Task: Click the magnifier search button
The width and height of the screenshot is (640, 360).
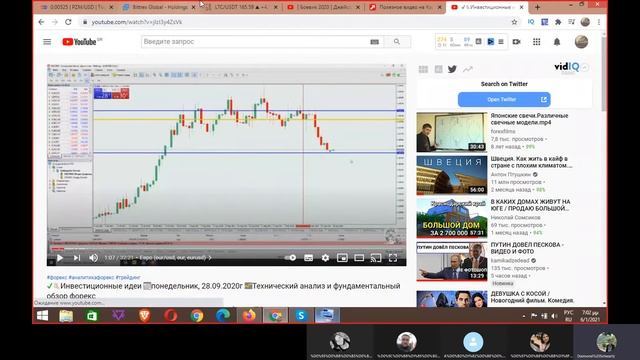Action: [x=397, y=42]
